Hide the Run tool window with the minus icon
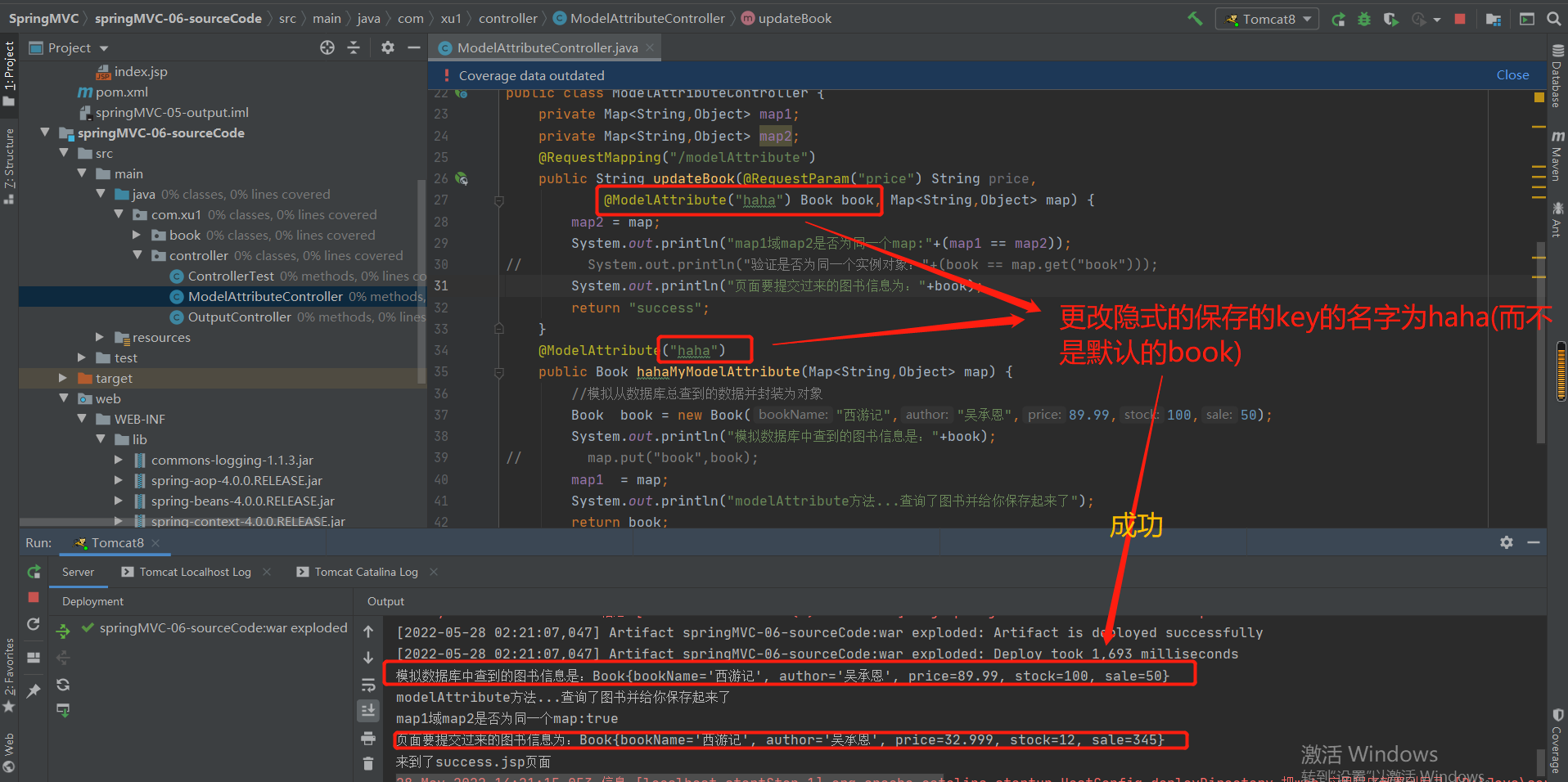The width and height of the screenshot is (1568, 782). tap(1534, 542)
